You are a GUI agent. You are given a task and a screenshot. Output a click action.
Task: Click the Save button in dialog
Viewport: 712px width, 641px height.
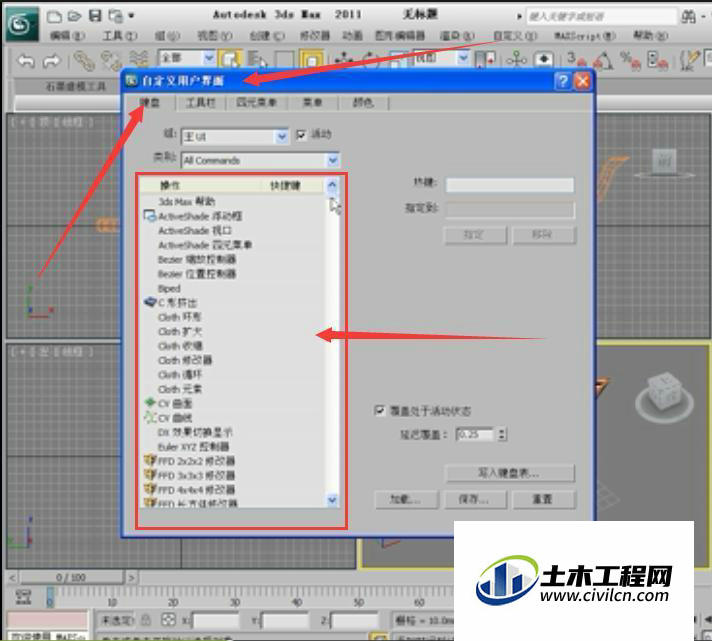coord(475,500)
